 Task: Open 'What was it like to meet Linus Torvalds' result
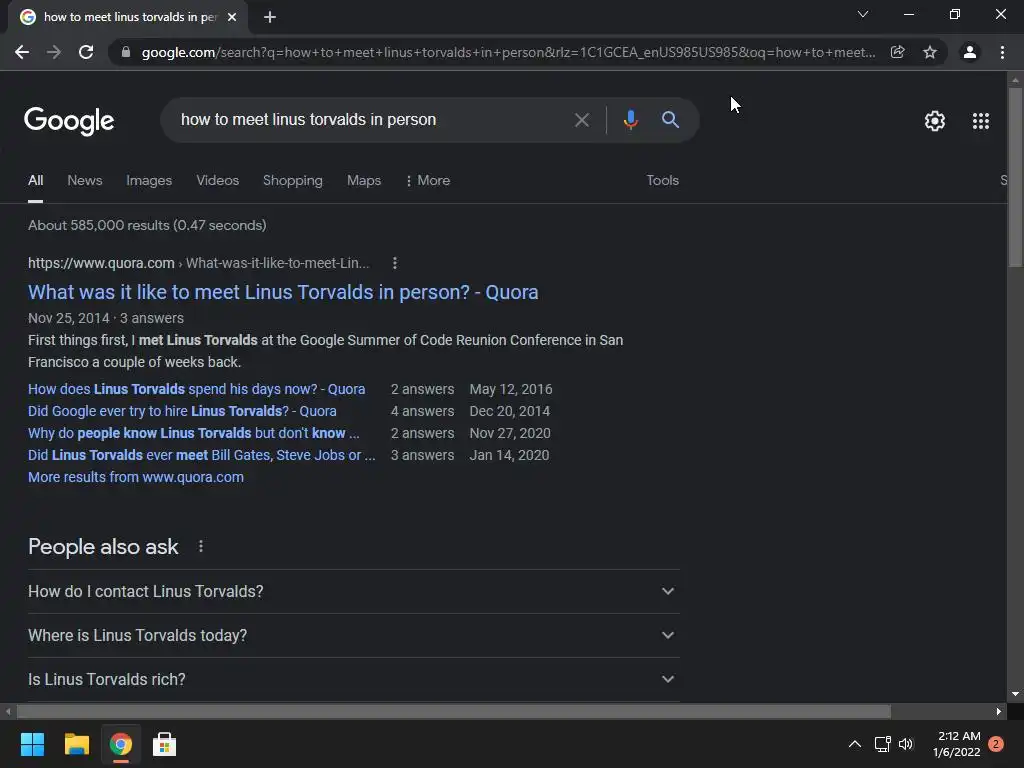tap(283, 292)
